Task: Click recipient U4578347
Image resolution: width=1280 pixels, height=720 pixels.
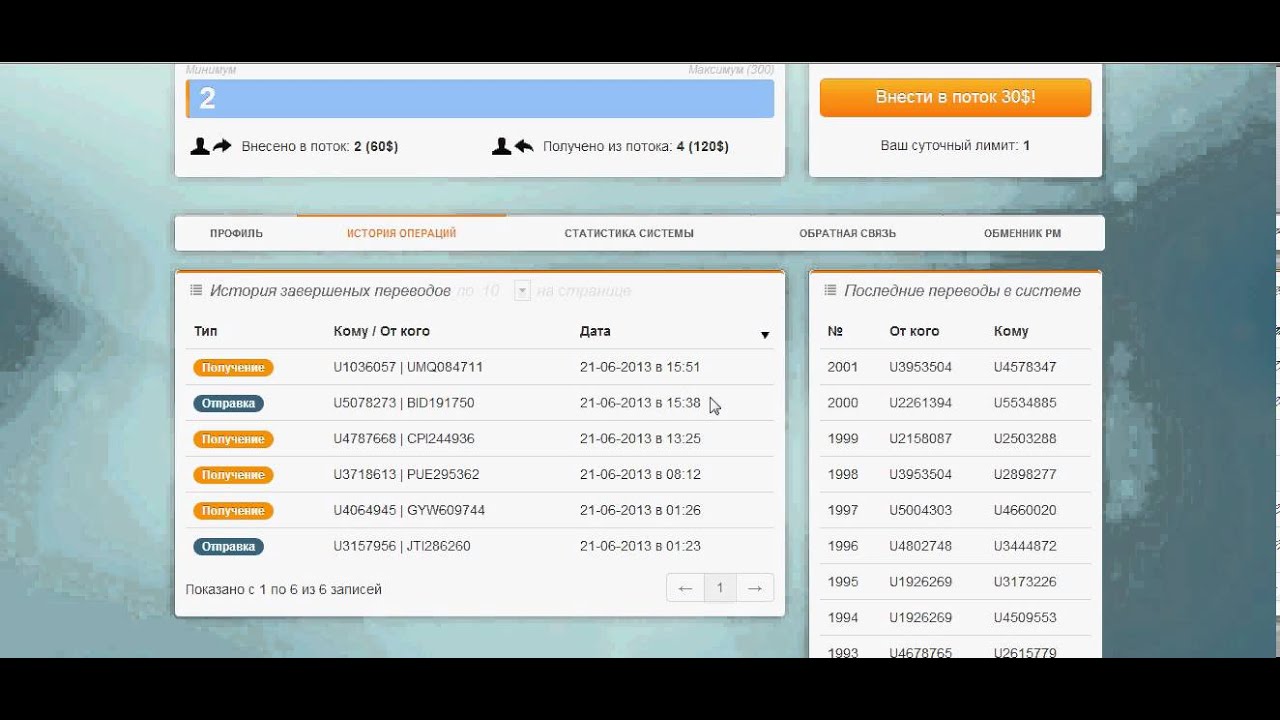Action: (1025, 367)
